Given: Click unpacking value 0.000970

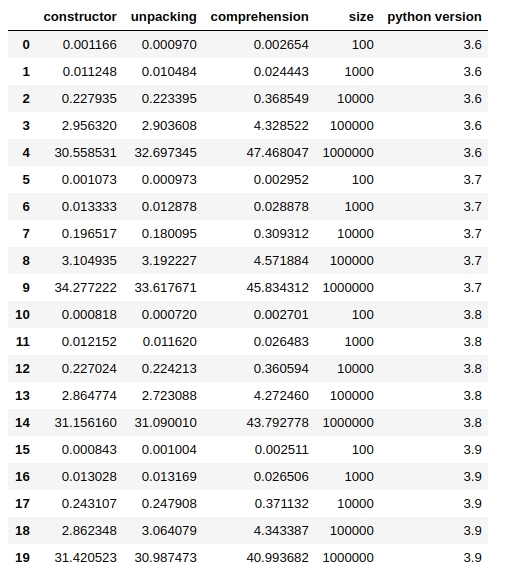Looking at the screenshot, I should pos(169,45).
